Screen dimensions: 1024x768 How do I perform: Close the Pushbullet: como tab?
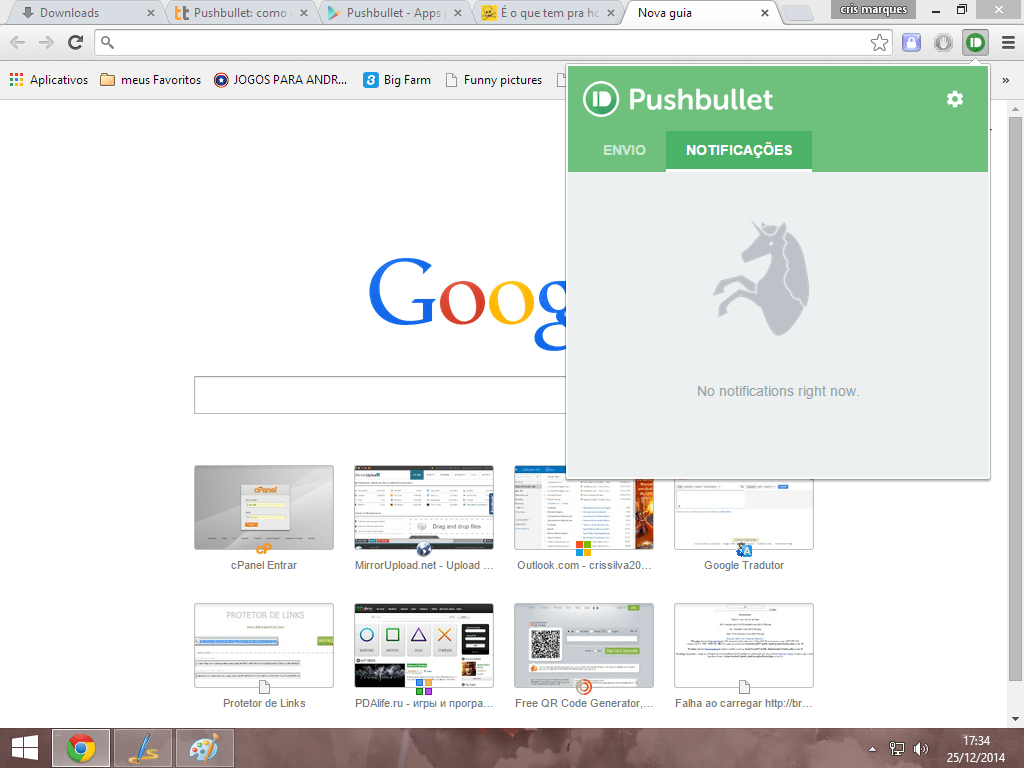coord(304,13)
